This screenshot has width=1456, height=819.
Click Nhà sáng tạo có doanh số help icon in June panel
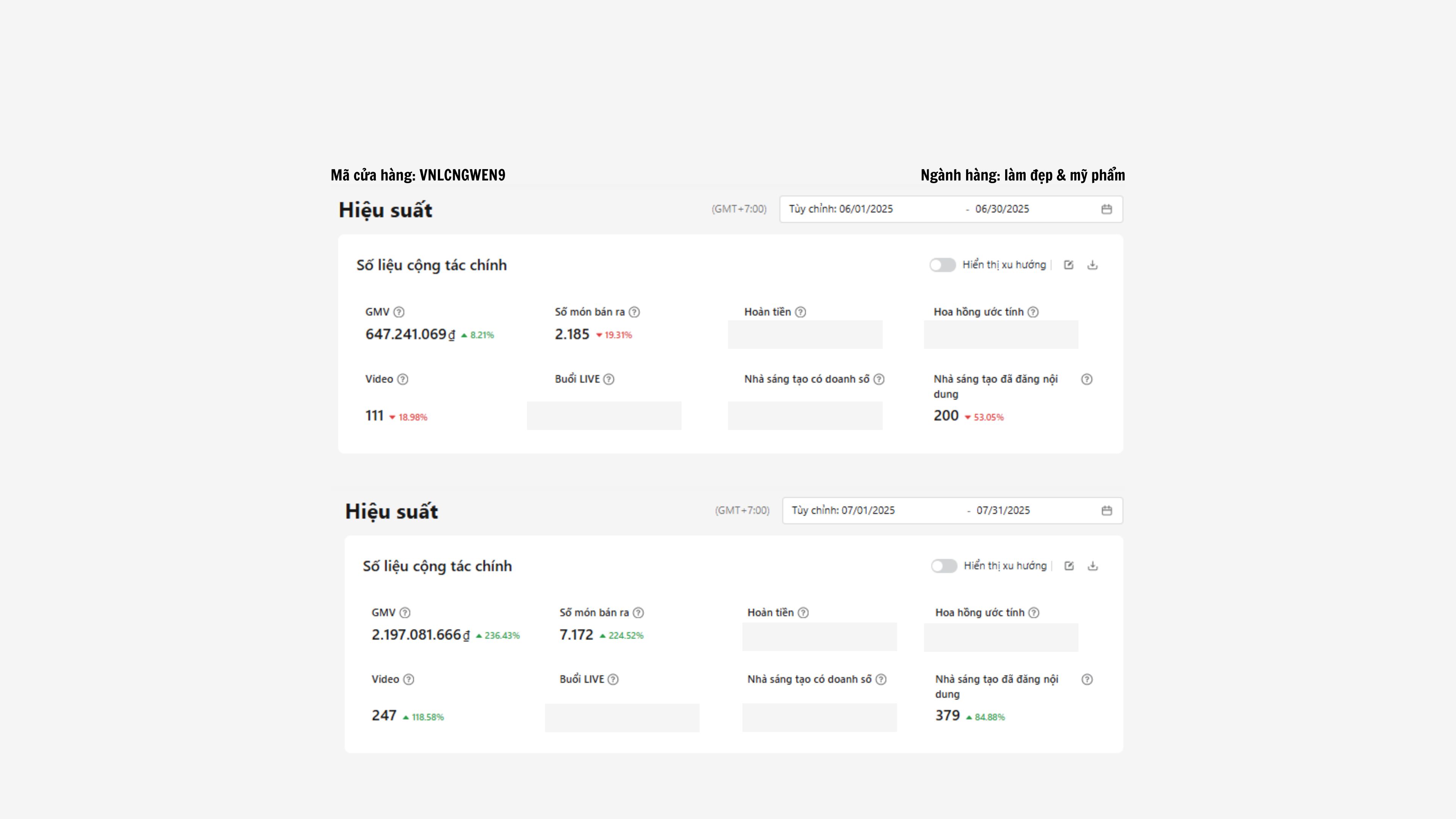879,379
